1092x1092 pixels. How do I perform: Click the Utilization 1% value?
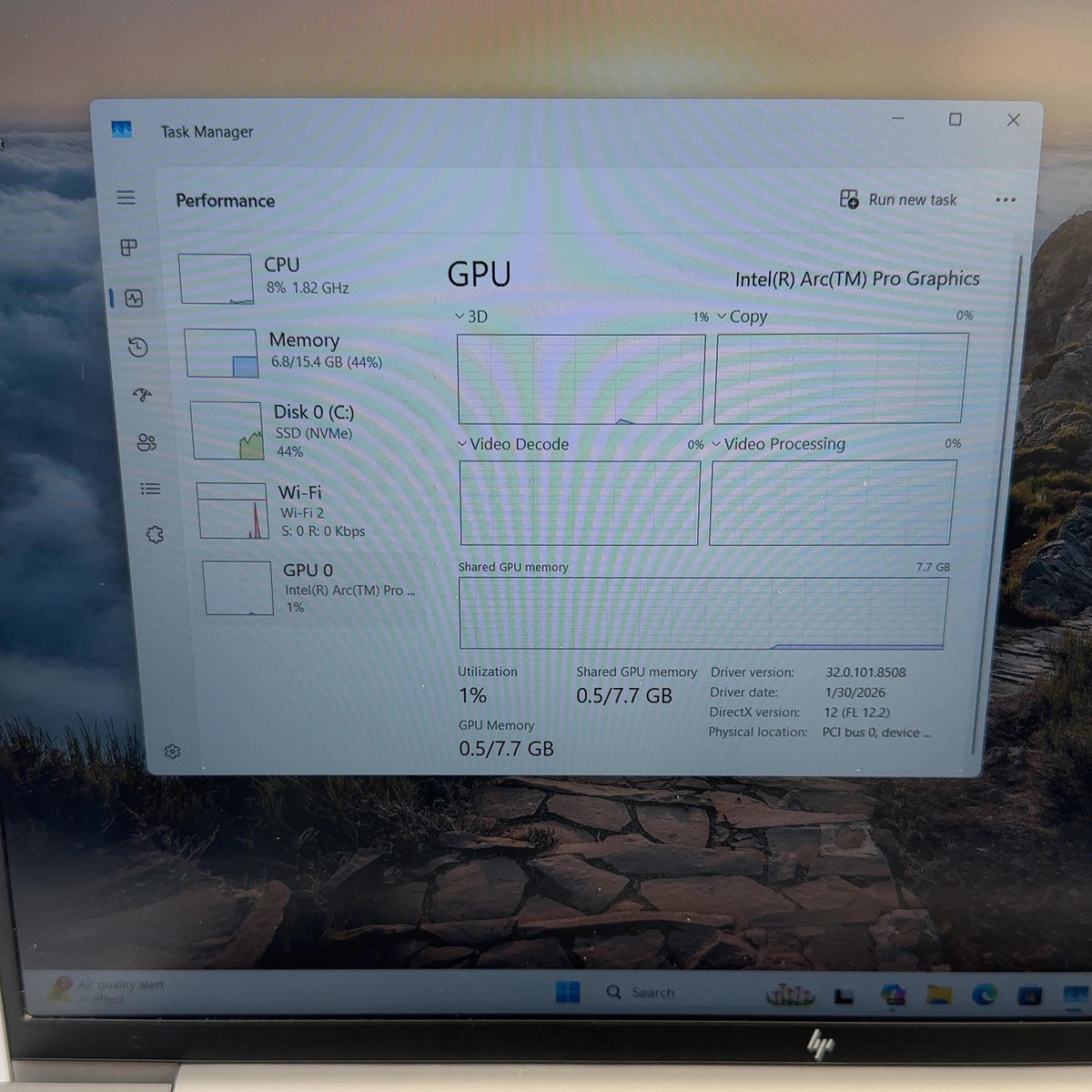tap(472, 696)
